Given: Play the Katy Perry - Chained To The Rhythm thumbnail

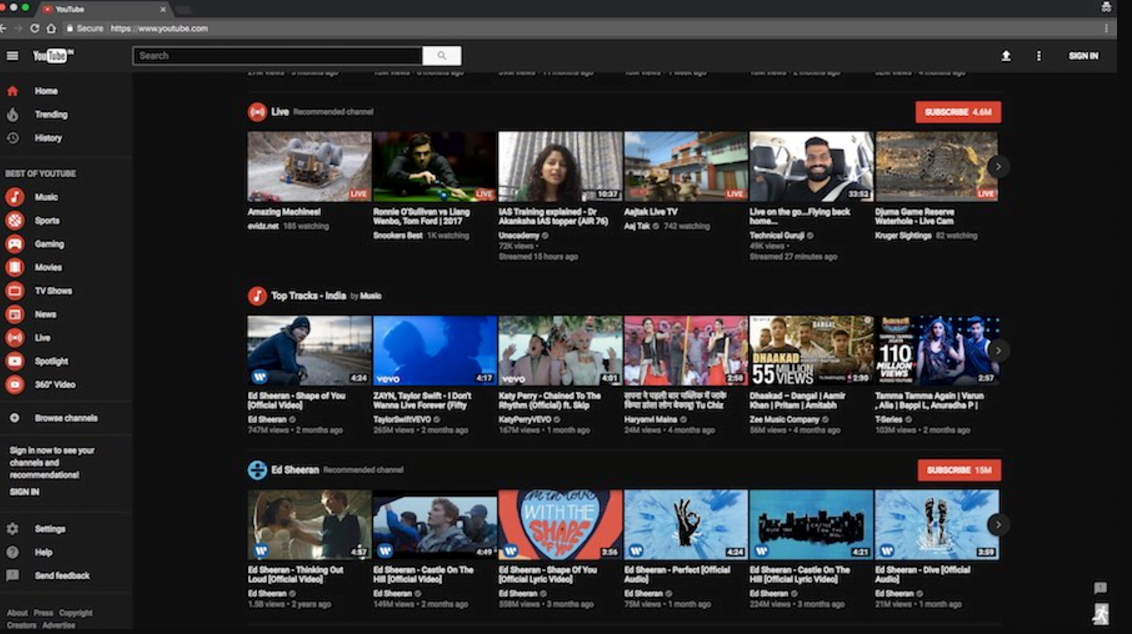Looking at the screenshot, I should click(558, 348).
